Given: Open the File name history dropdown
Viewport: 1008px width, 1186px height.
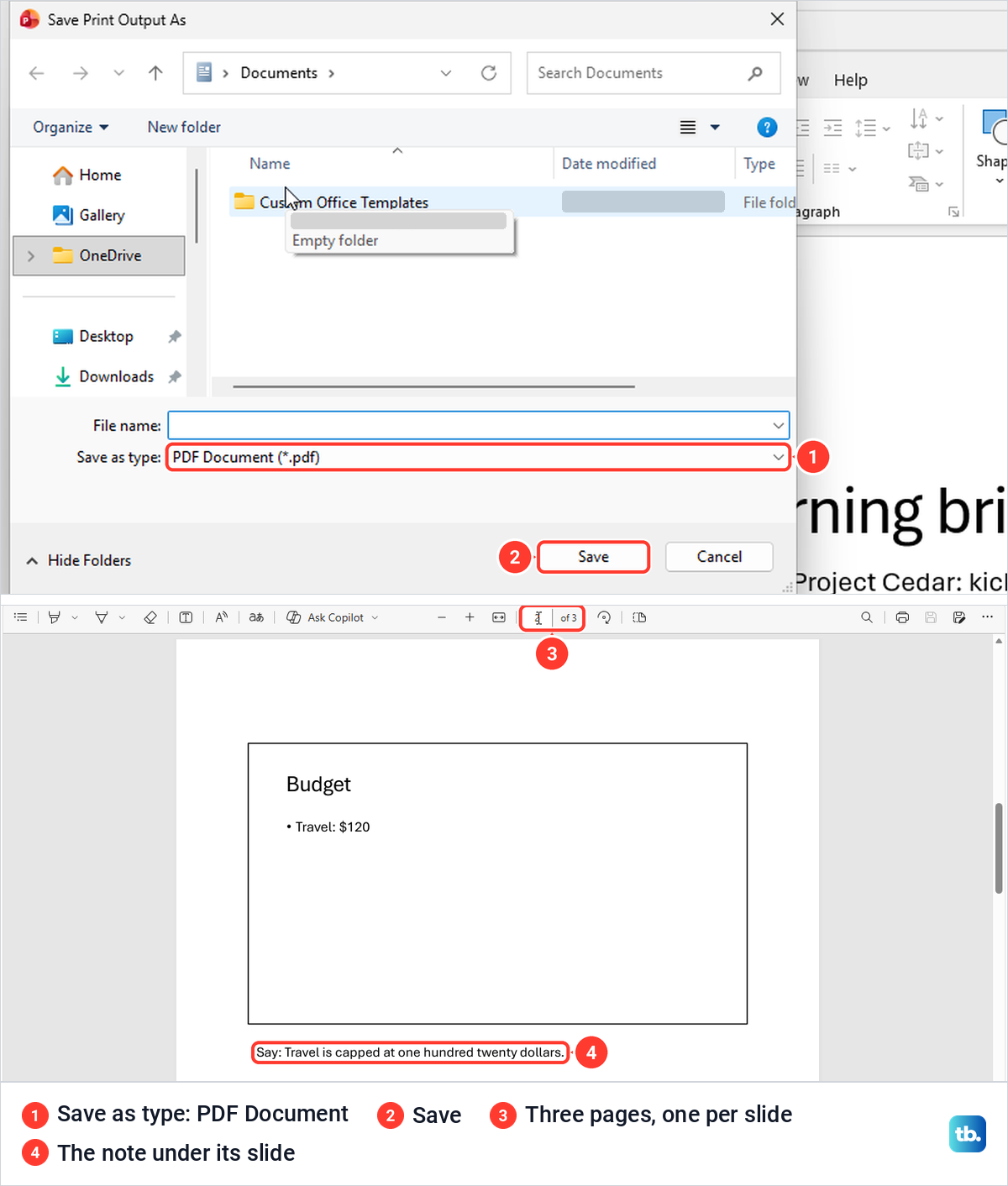Looking at the screenshot, I should [779, 425].
